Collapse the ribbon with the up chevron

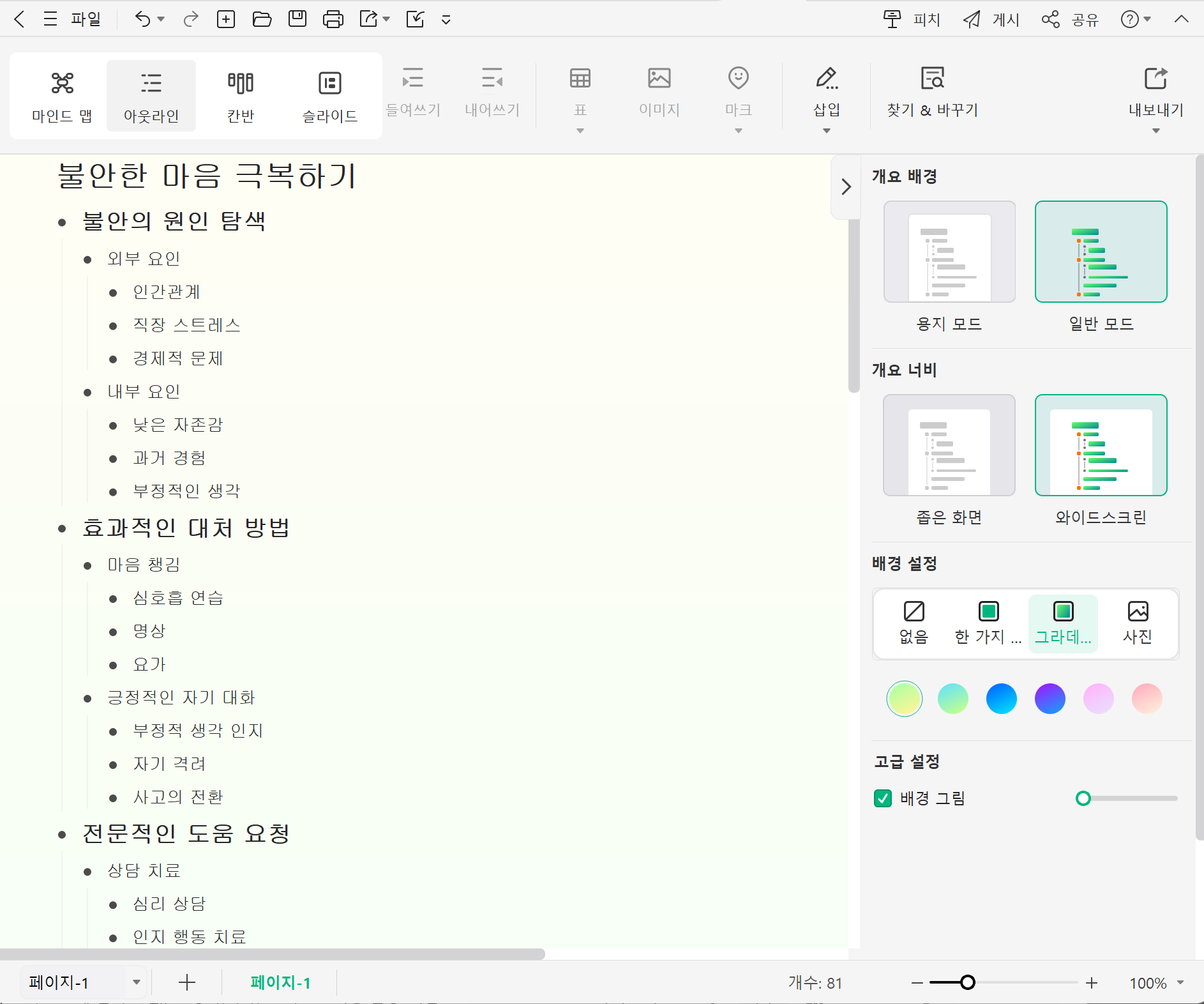pos(1182,19)
